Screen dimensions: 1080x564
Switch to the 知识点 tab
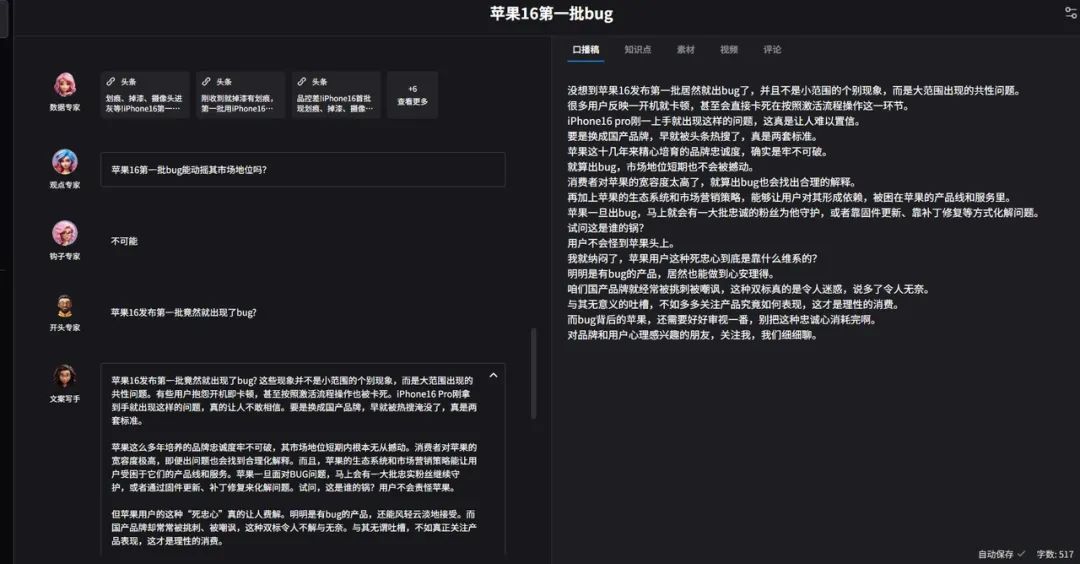tap(638, 50)
